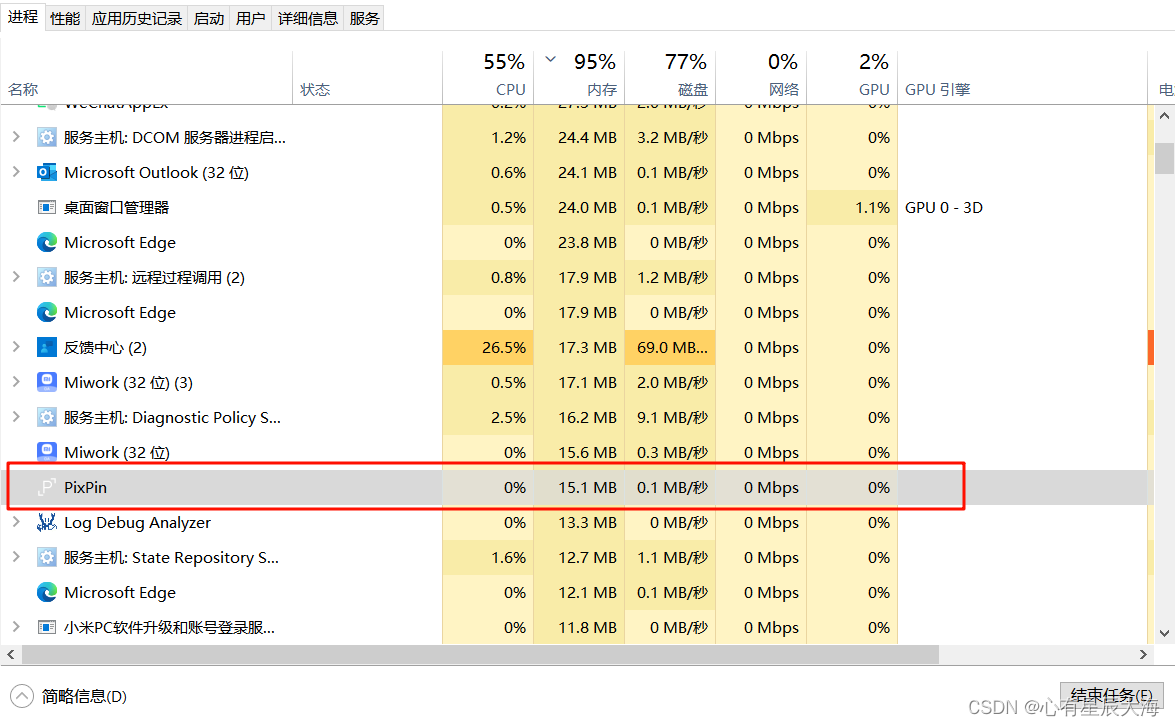Viewport: 1175px width, 726px height.
Task: Expand the Microsoft Outlook (32 位) process
Action: [x=16, y=172]
